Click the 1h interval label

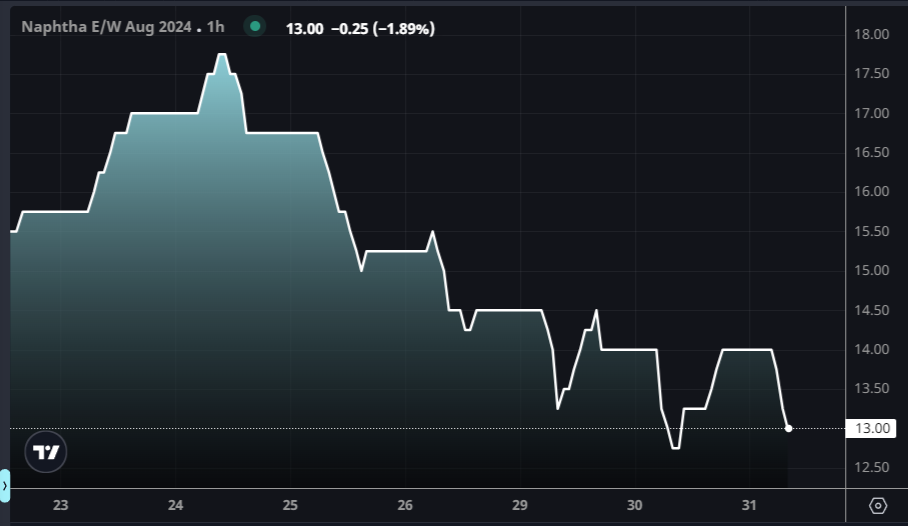tap(215, 27)
